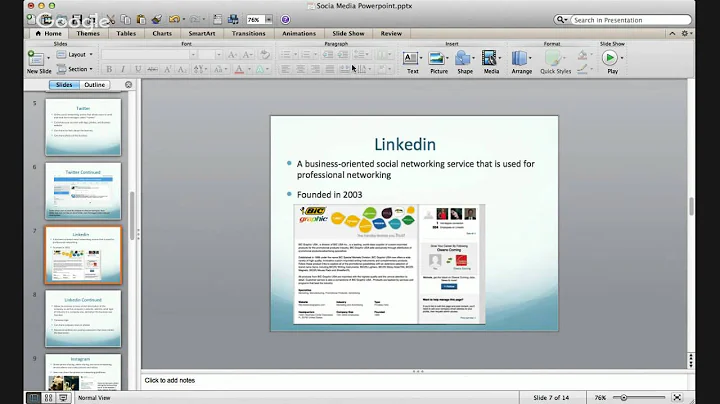
Task: Open the zoom percentage dropdown in toolbar
Action: click(269, 20)
